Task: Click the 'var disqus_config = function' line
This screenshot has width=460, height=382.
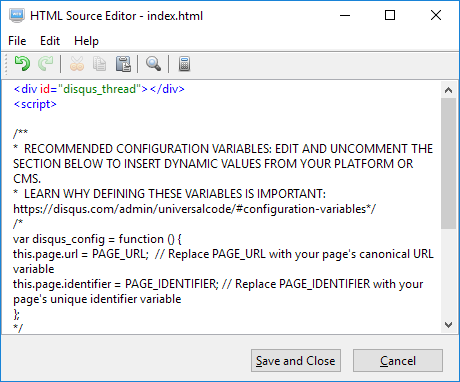Action: tap(97, 239)
